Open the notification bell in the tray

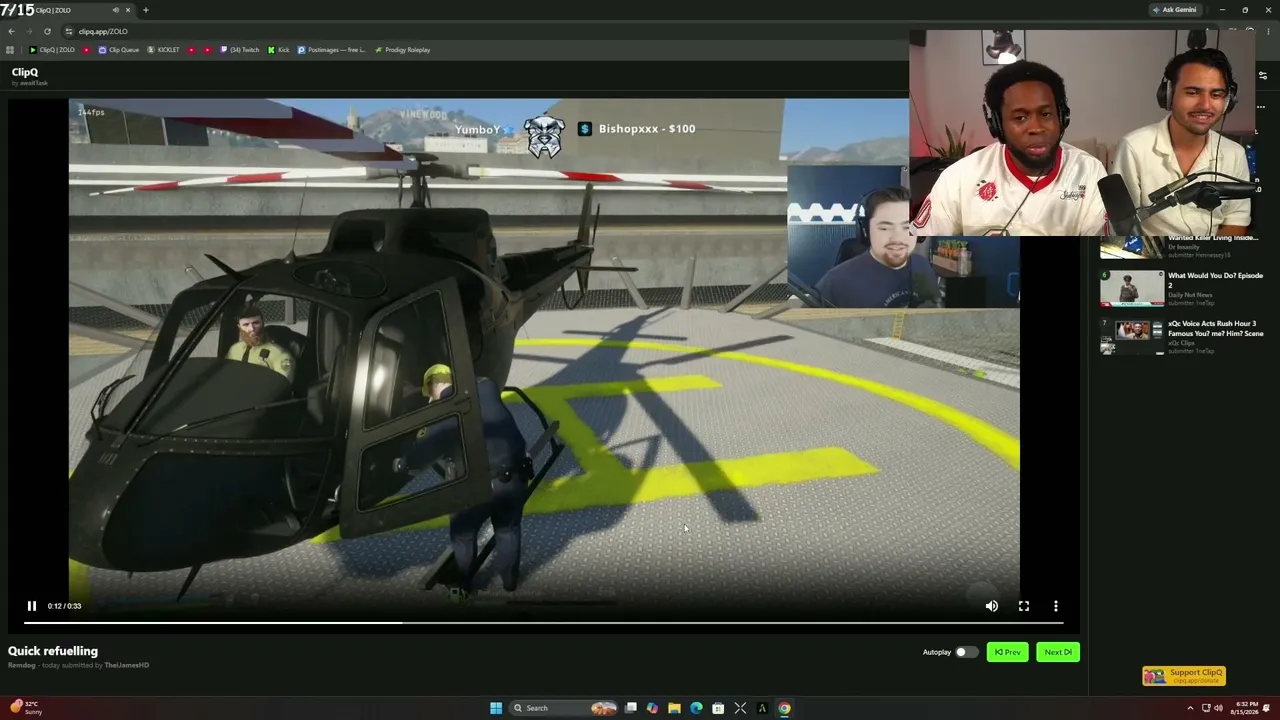pos(1267,708)
